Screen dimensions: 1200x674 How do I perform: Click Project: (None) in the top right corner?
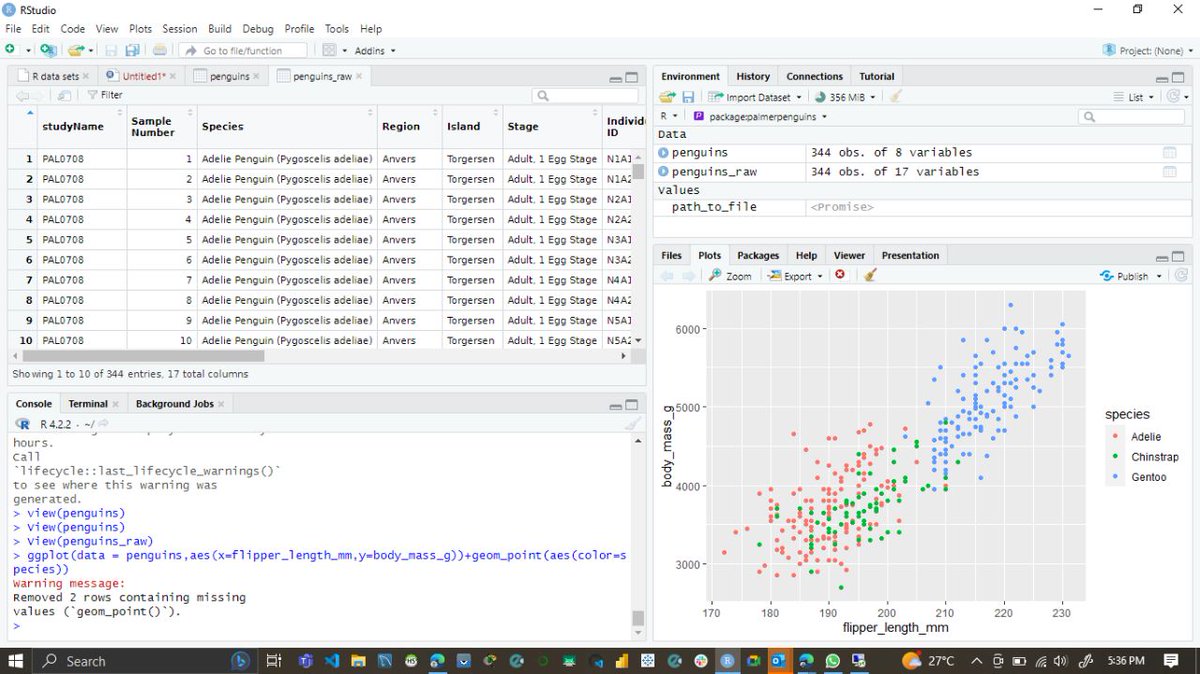click(x=1152, y=49)
